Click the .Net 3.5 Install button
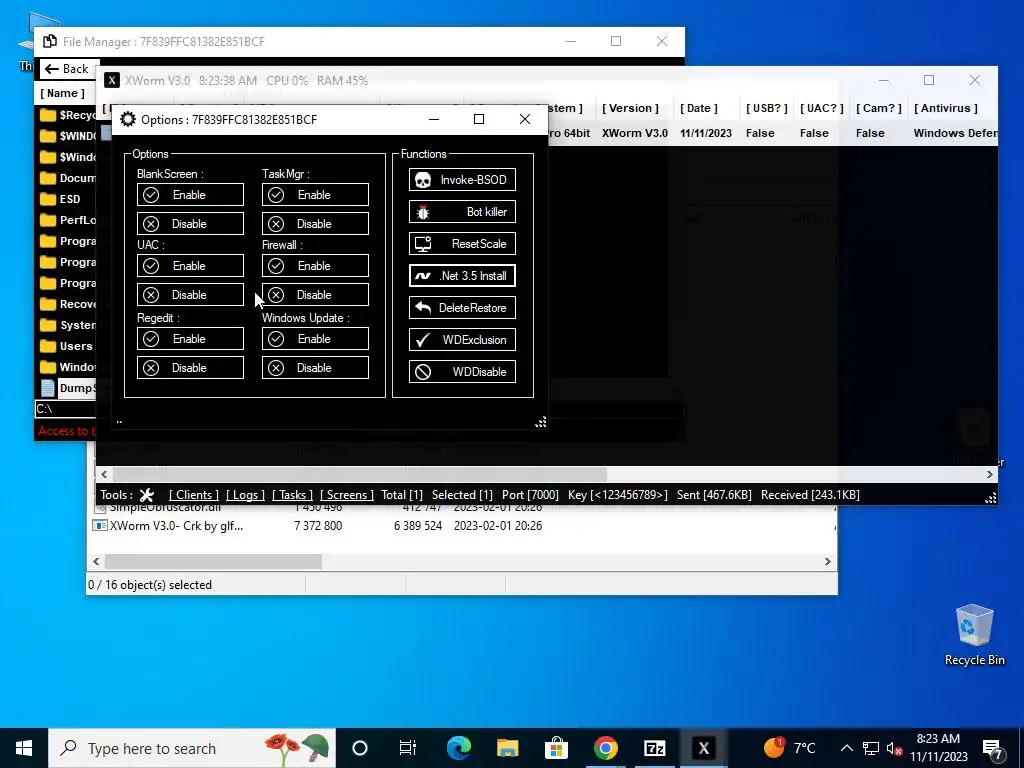This screenshot has width=1024, height=768. 462,276
